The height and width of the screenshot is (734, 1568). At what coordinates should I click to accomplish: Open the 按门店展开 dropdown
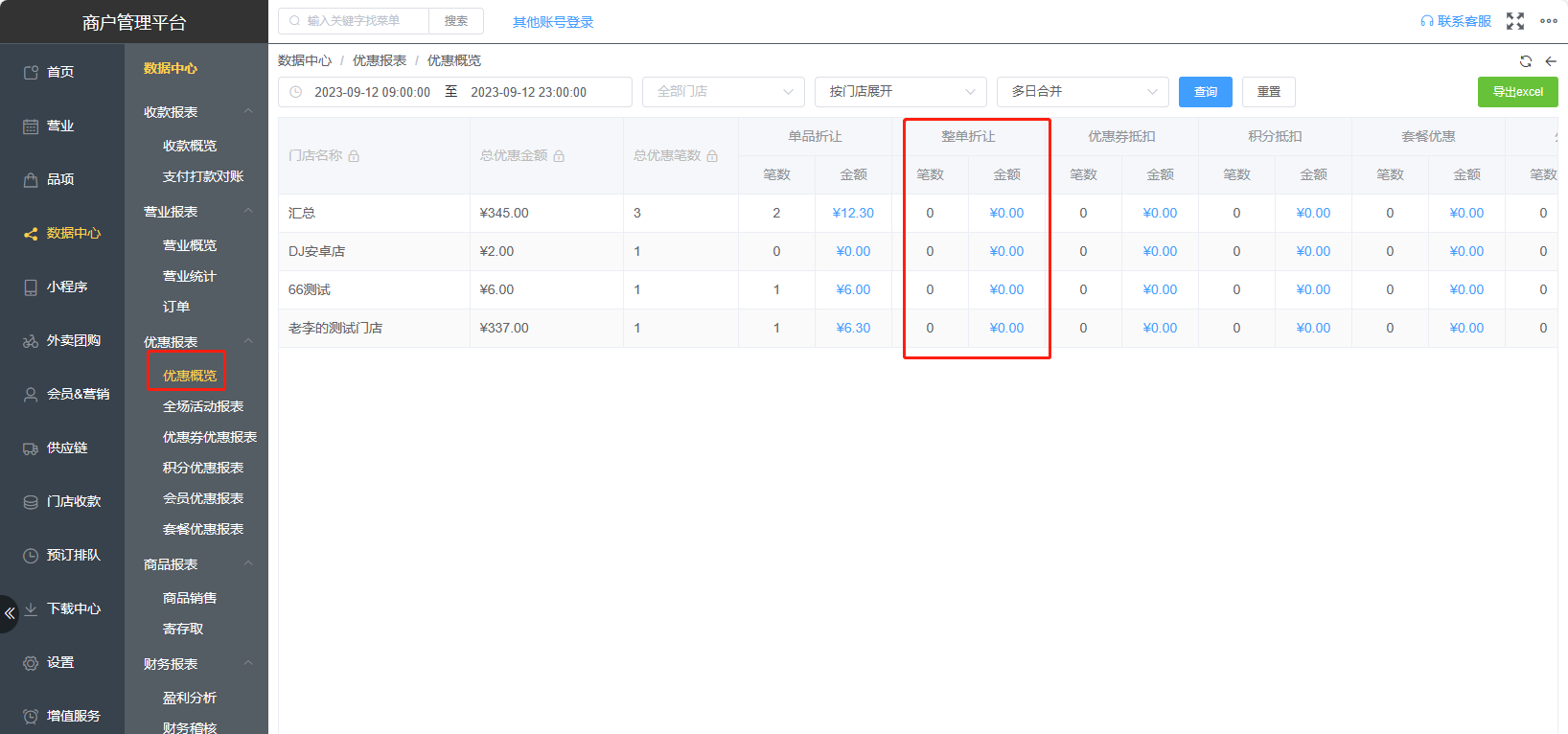(x=901, y=92)
